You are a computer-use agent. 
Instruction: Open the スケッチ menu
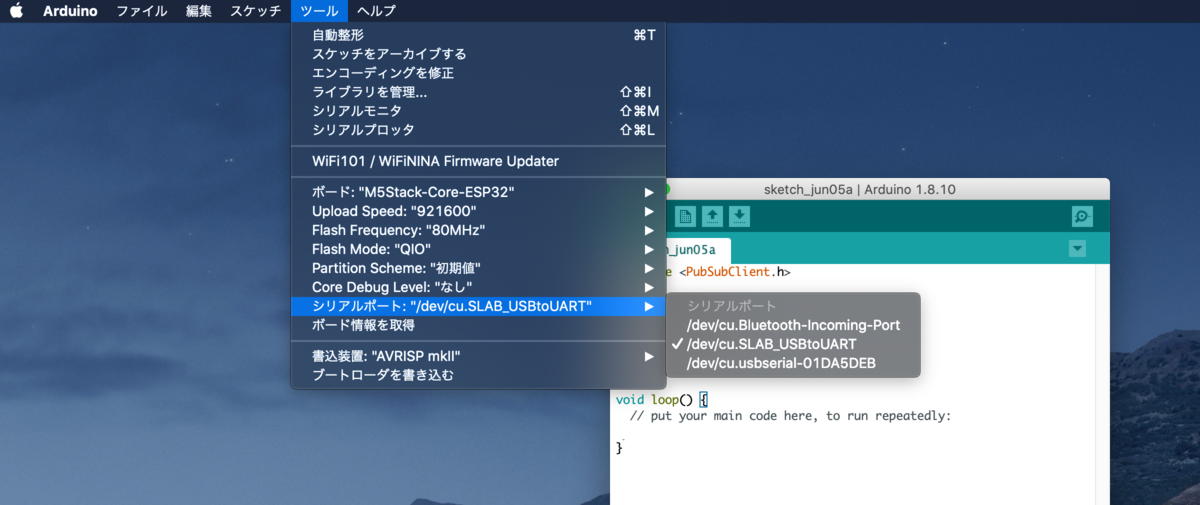coord(256,11)
